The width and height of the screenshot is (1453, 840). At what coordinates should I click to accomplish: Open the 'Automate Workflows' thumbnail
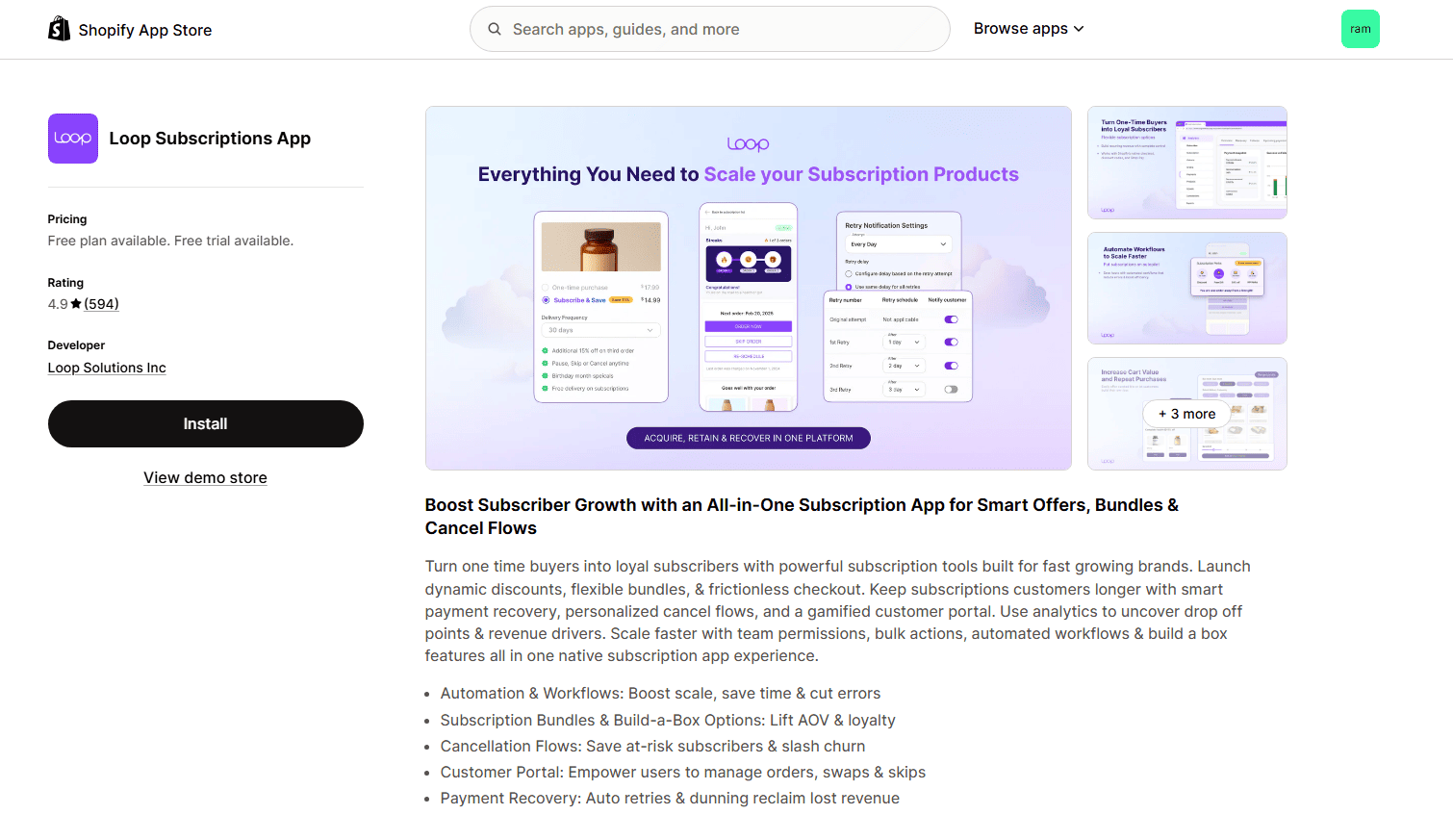pyautogui.click(x=1187, y=288)
